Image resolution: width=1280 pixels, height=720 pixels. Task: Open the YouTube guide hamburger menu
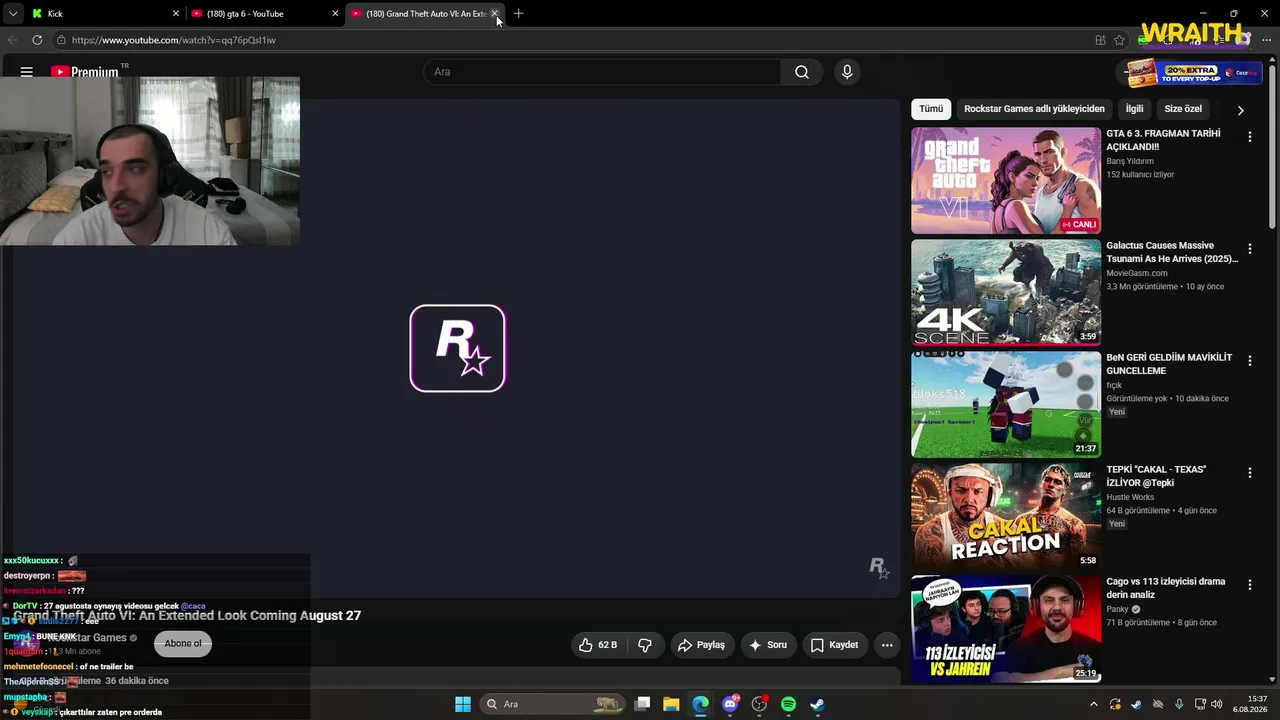(27, 72)
